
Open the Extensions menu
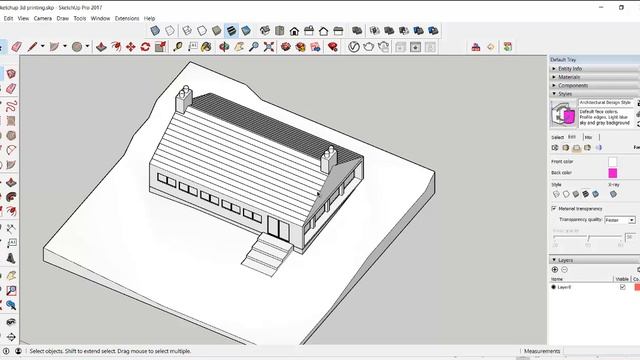127,18
